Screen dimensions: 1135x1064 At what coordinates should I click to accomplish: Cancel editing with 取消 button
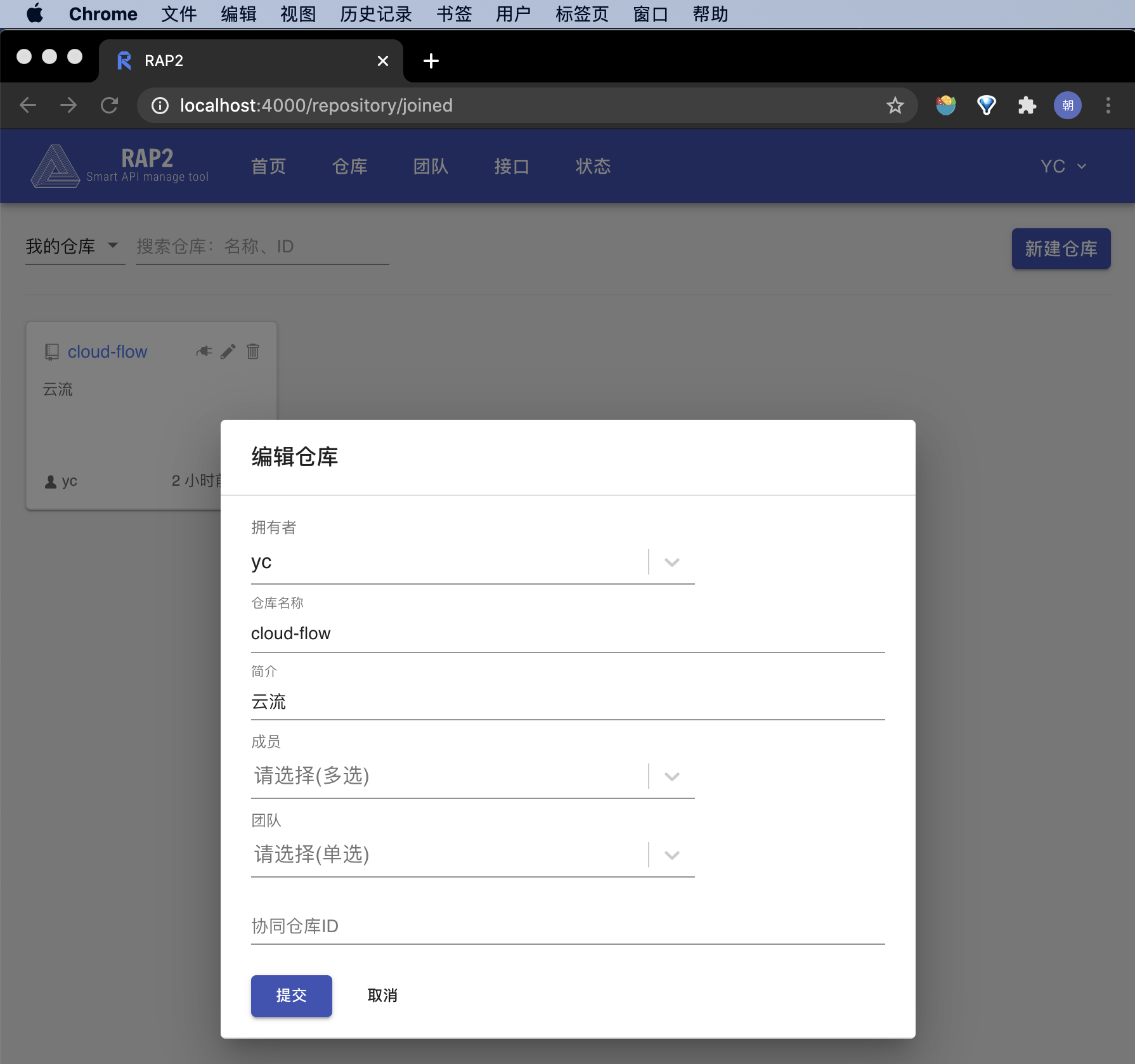[382, 996]
